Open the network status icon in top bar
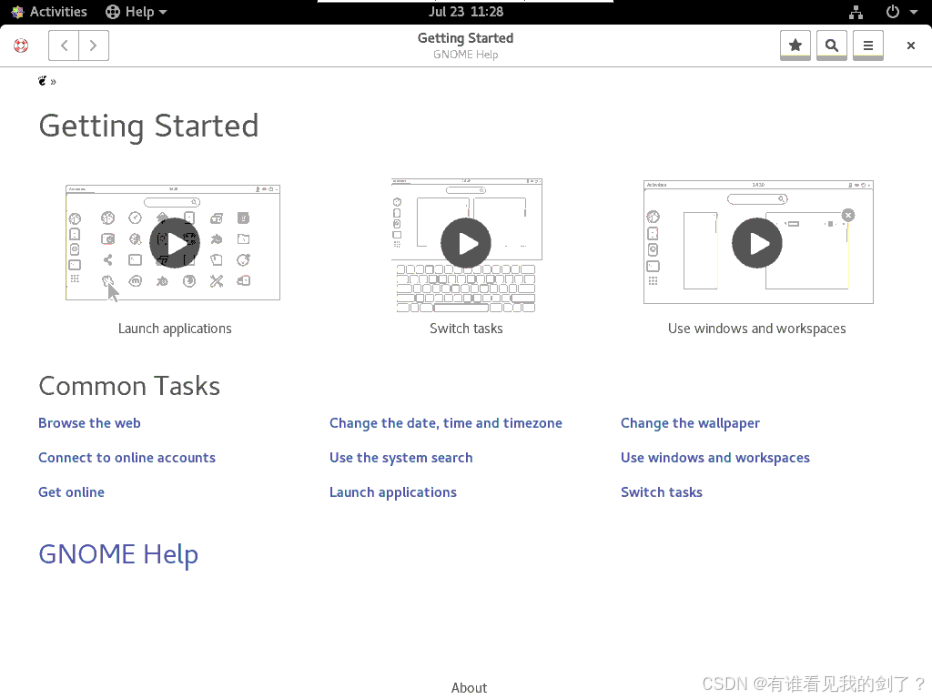 [x=856, y=12]
